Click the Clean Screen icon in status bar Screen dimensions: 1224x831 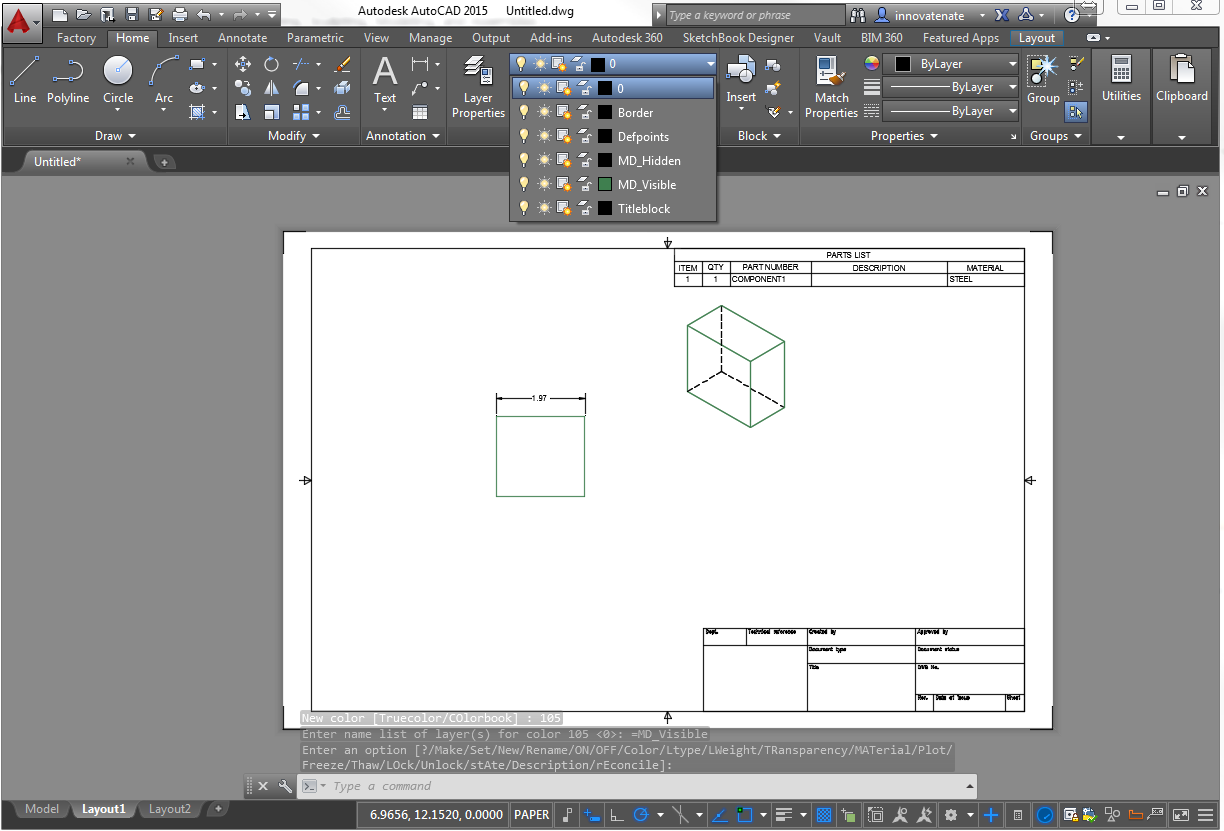pyautogui.click(x=1180, y=815)
